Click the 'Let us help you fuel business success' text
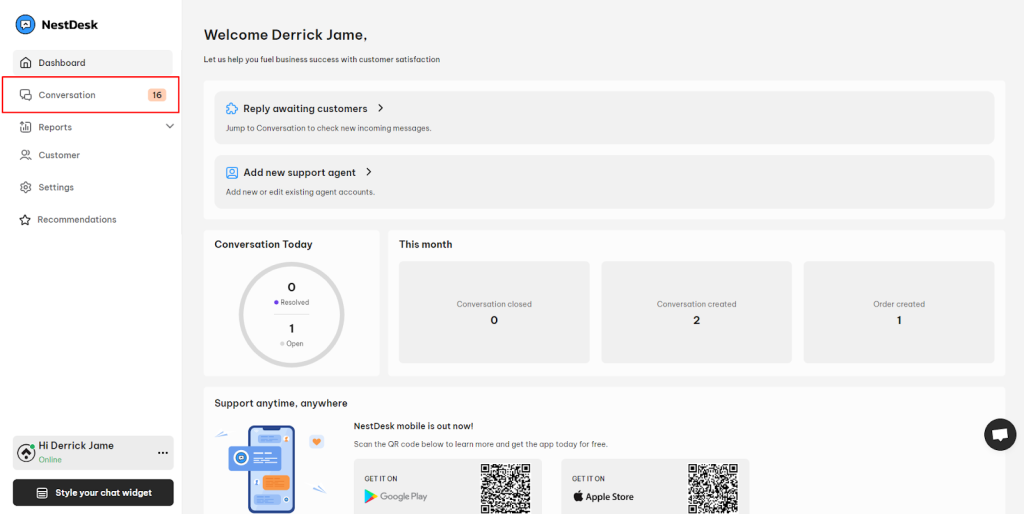 click(x=322, y=59)
